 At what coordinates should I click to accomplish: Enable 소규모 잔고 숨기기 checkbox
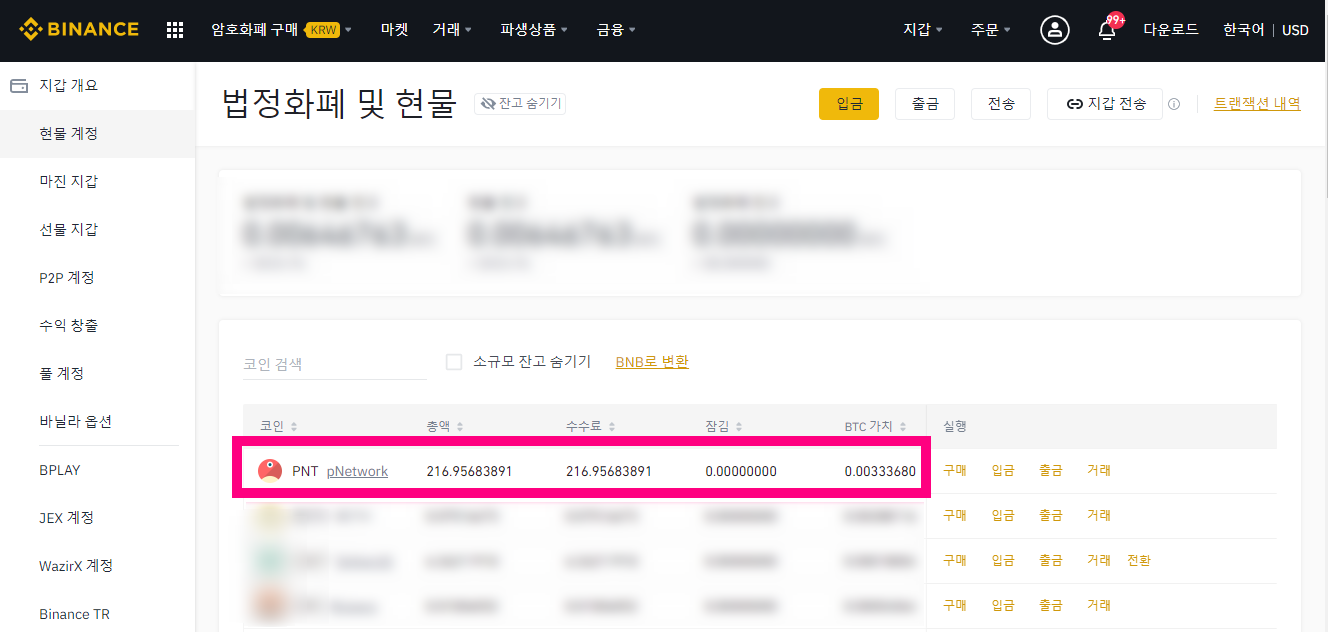[454, 362]
